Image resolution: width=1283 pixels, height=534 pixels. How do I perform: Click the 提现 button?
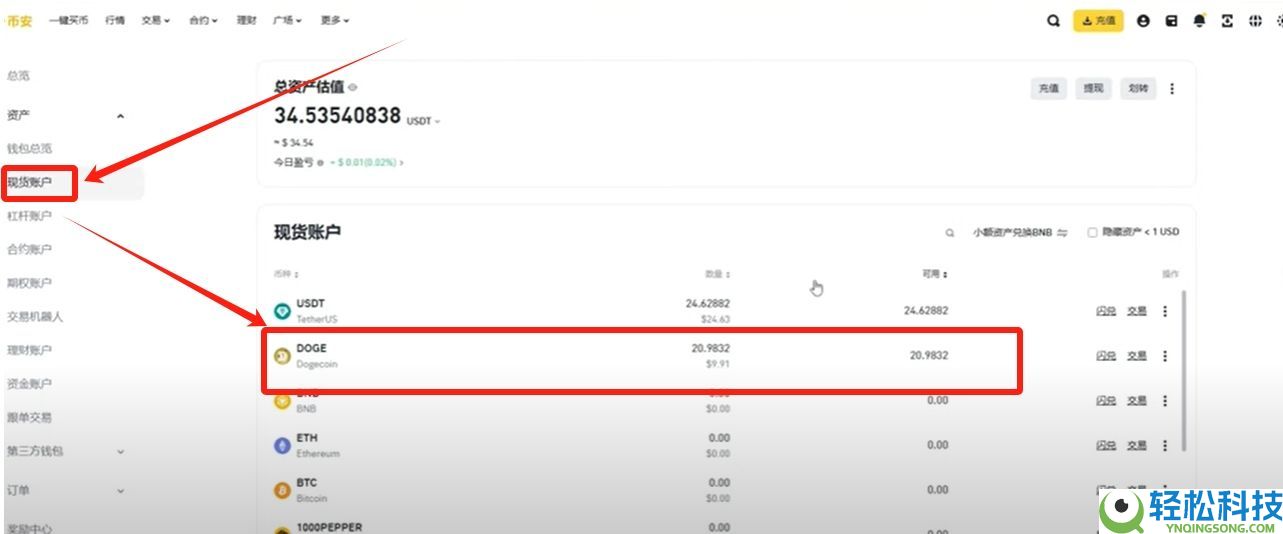(1093, 89)
